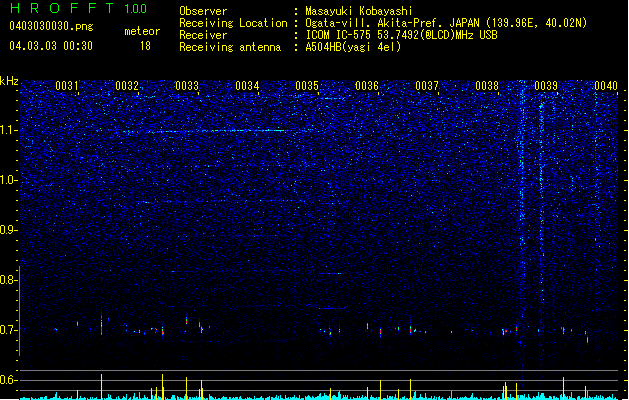The image size is (629, 400).
Task: Click the kHz axis unit label
Action: [9, 81]
